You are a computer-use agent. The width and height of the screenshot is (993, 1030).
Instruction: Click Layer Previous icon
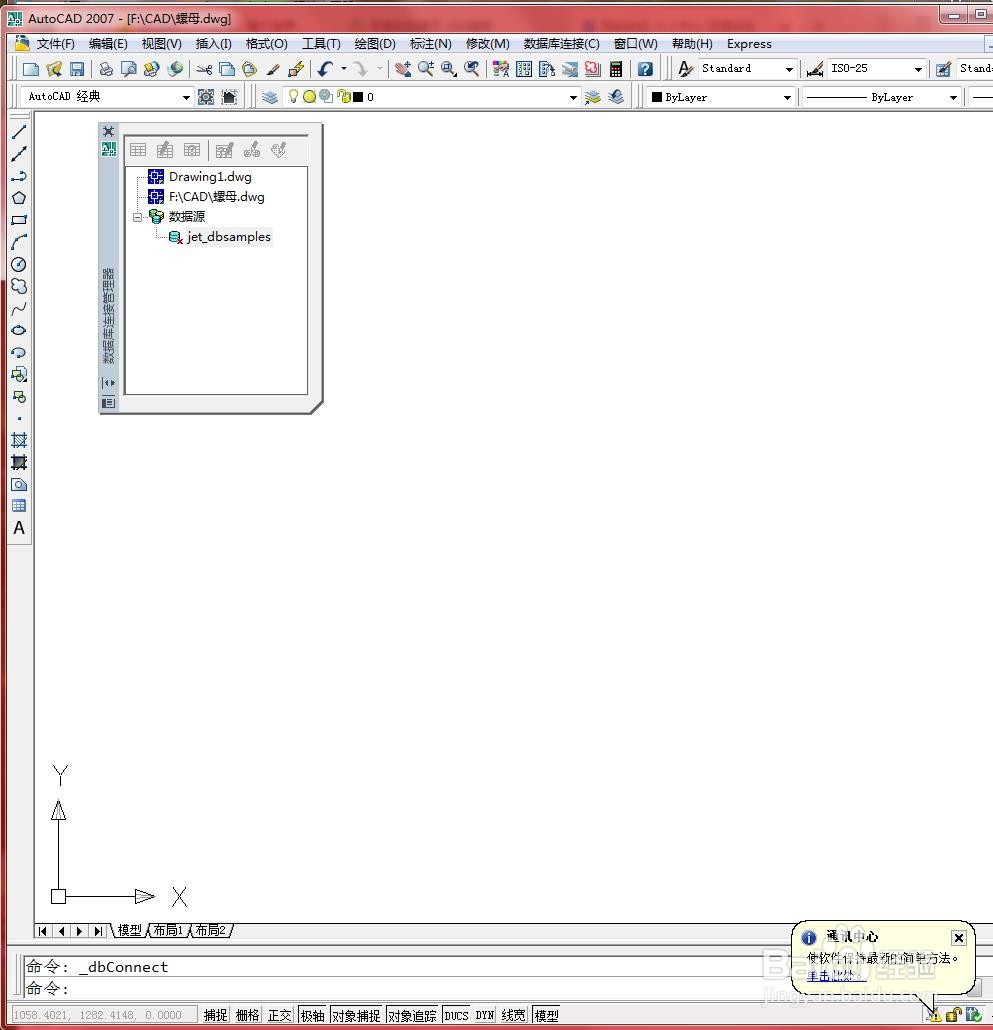point(615,97)
